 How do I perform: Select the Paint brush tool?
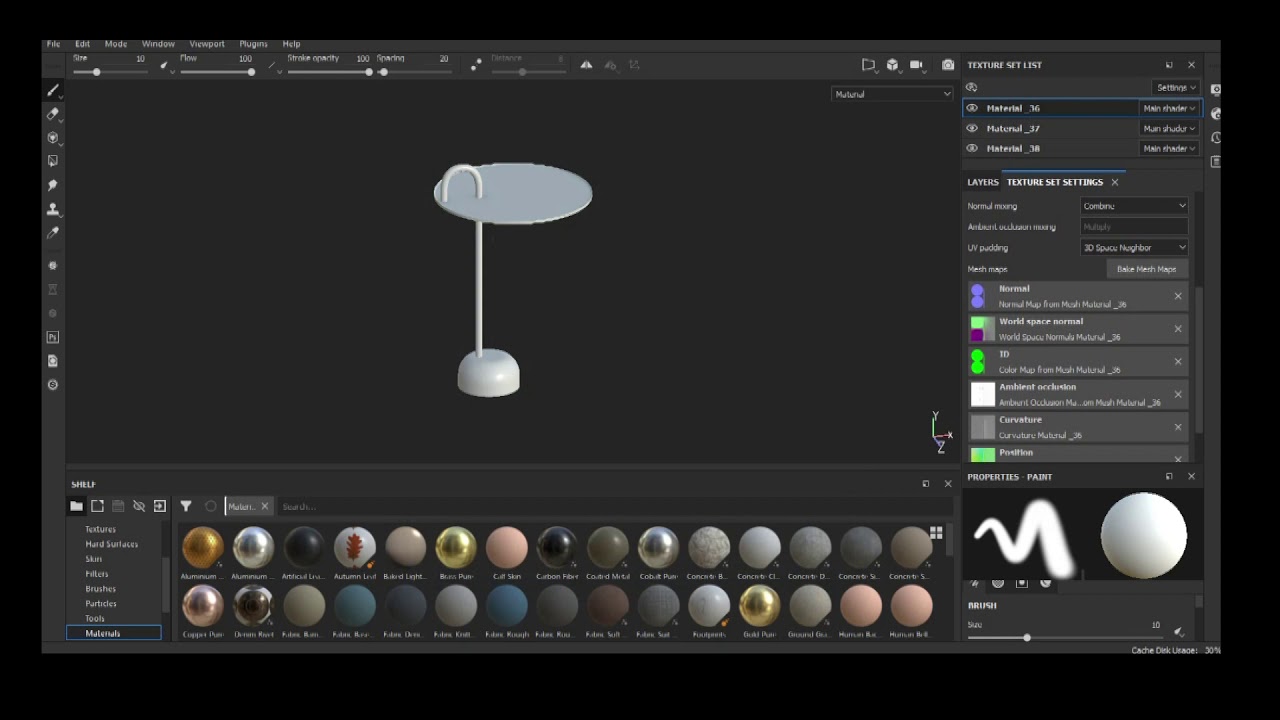[53, 90]
